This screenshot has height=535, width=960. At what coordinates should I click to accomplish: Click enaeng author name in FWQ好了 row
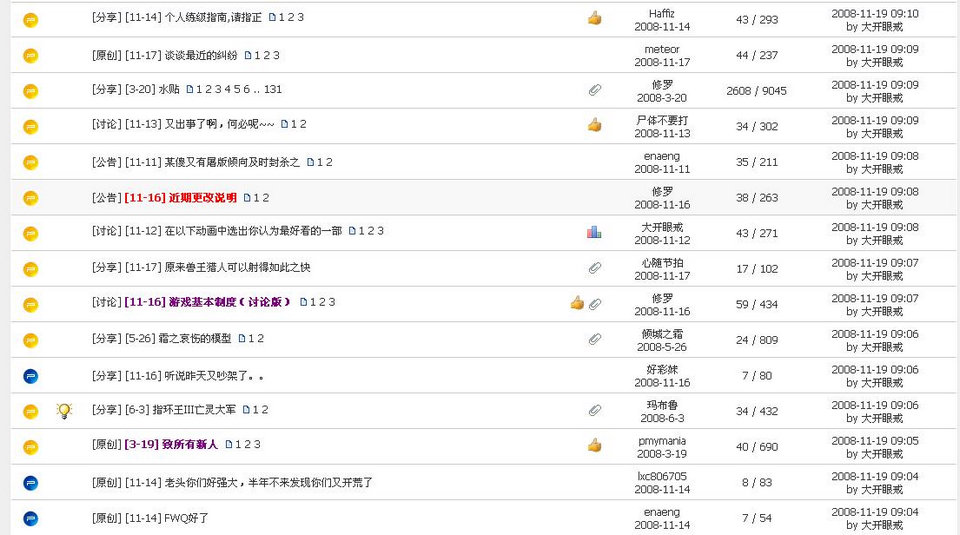662,512
